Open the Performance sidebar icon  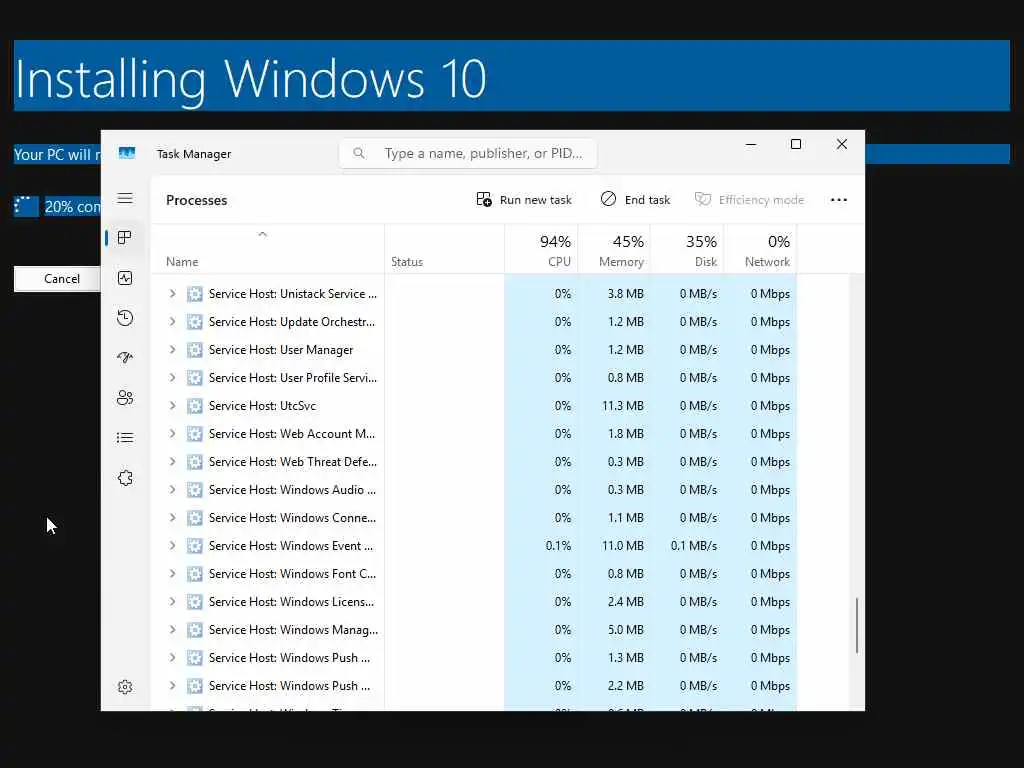(x=125, y=278)
